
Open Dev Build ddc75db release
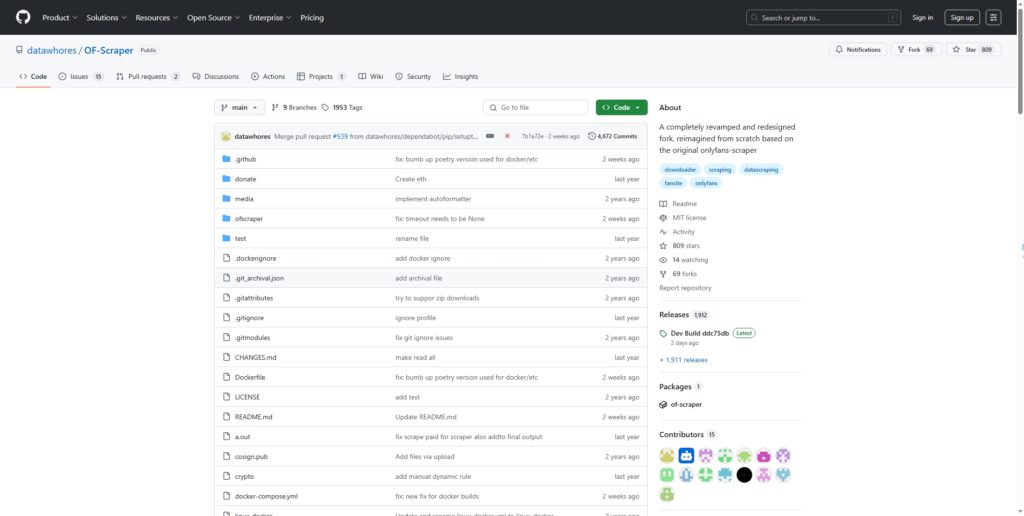(x=699, y=333)
